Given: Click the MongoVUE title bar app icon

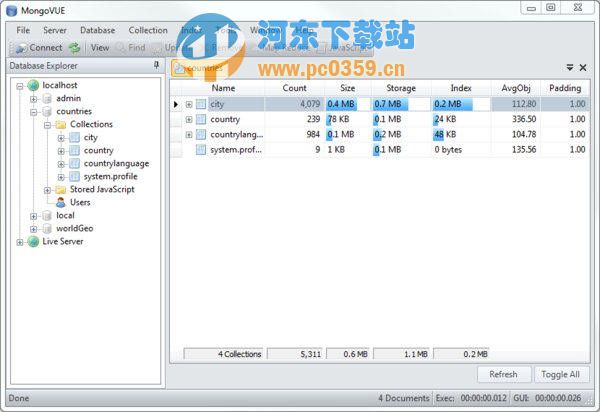Looking at the screenshot, I should click(x=12, y=10).
